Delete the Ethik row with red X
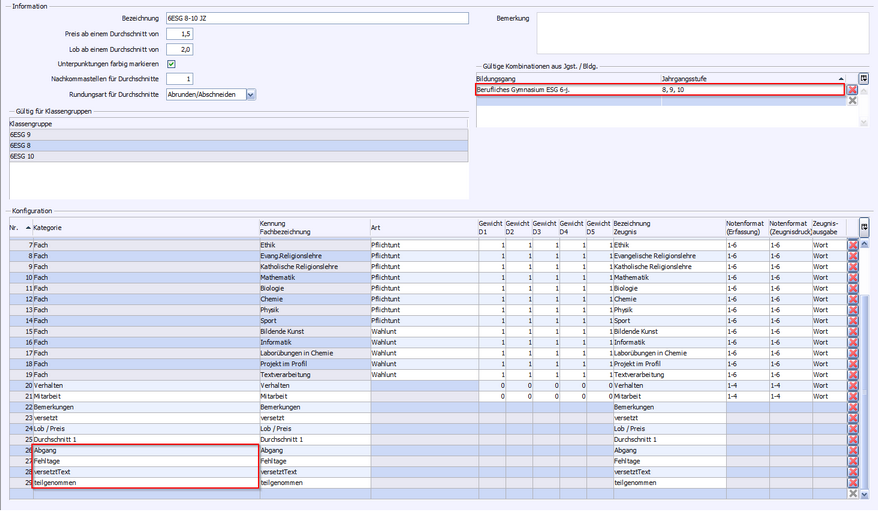Screen dimensions: 878x511 click(853, 245)
